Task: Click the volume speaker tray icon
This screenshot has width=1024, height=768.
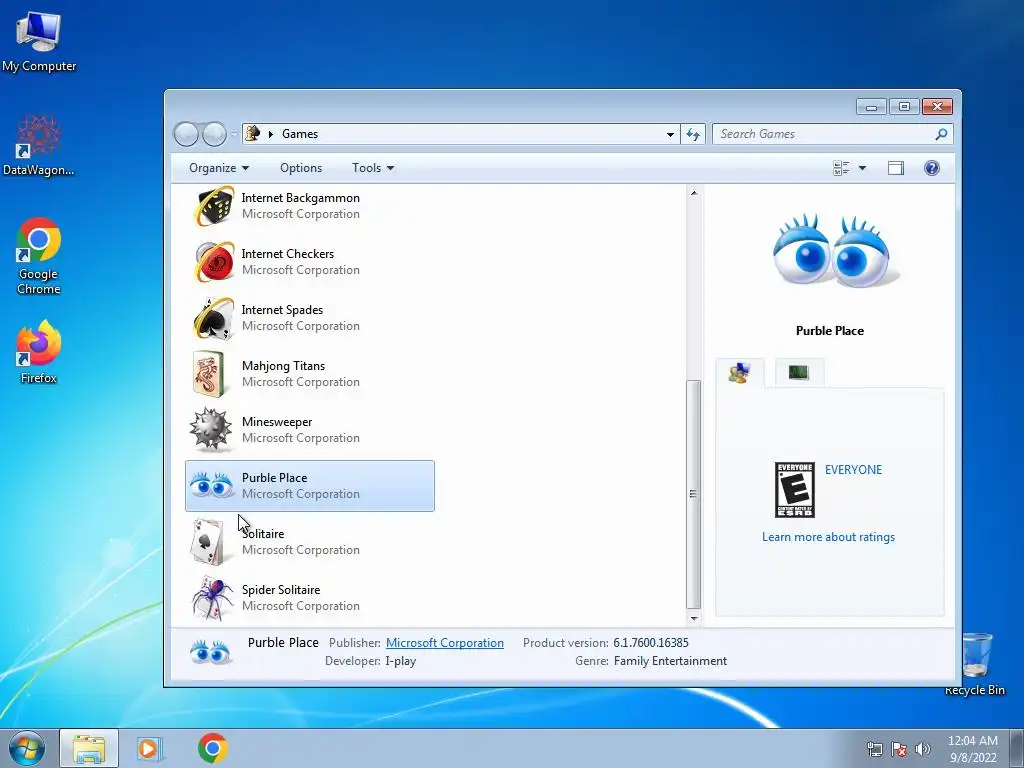Action: click(922, 749)
